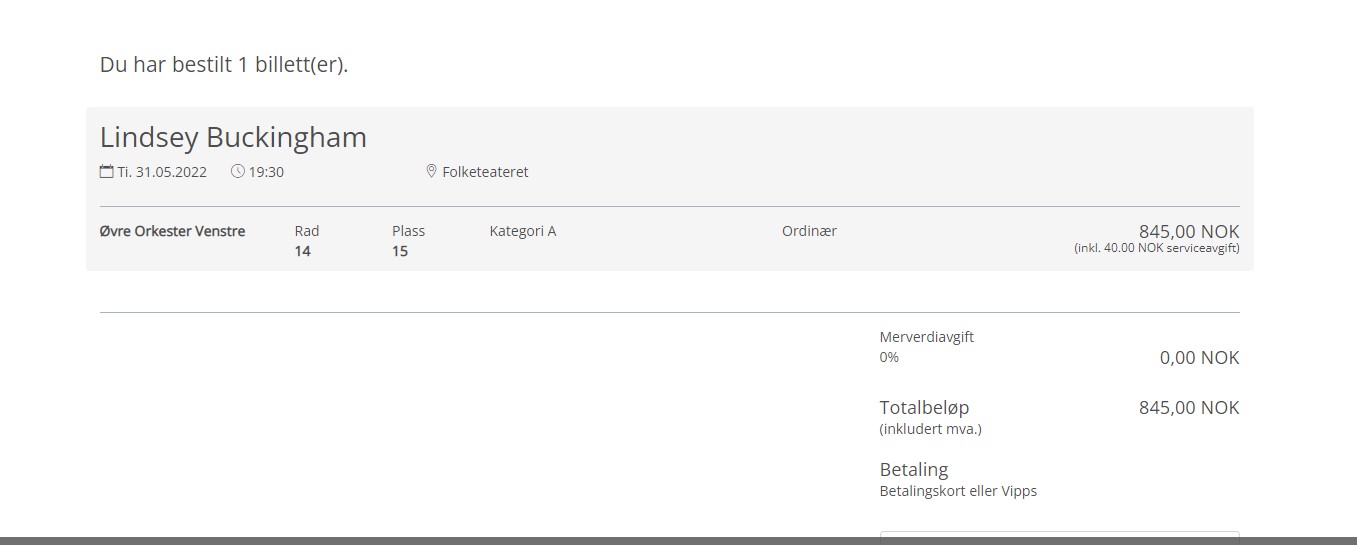Image resolution: width=1357 pixels, height=545 pixels.
Task: Select the Lindsey Buckingham event title
Action: coord(233,137)
